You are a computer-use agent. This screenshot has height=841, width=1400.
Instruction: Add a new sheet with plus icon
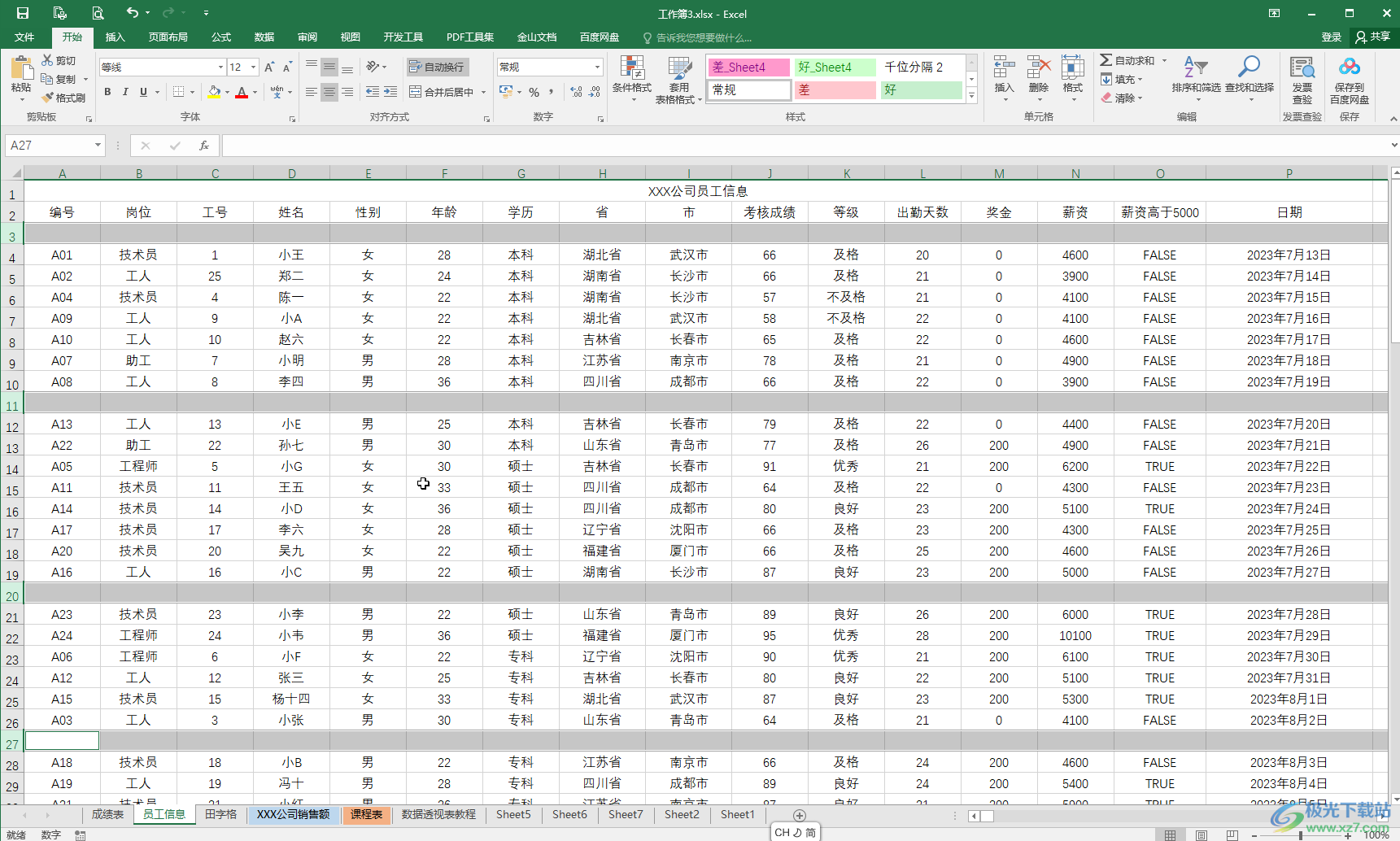pos(799,815)
